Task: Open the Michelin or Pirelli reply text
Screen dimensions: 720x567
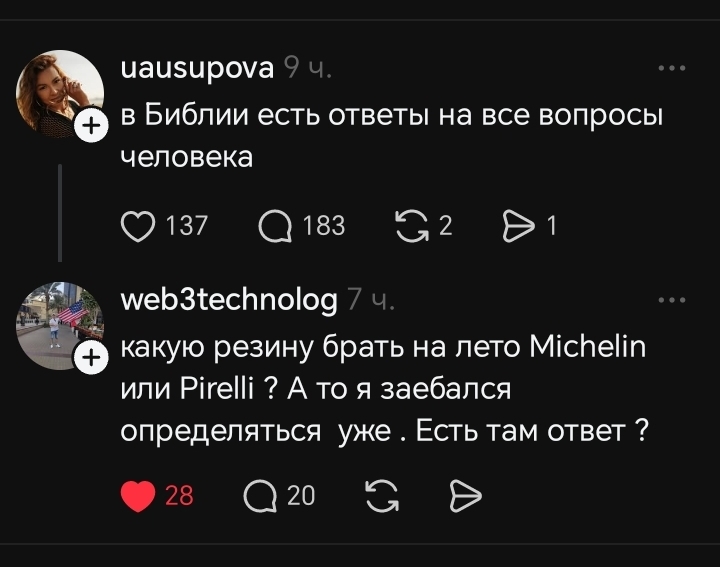Action: pyautogui.click(x=385, y=390)
